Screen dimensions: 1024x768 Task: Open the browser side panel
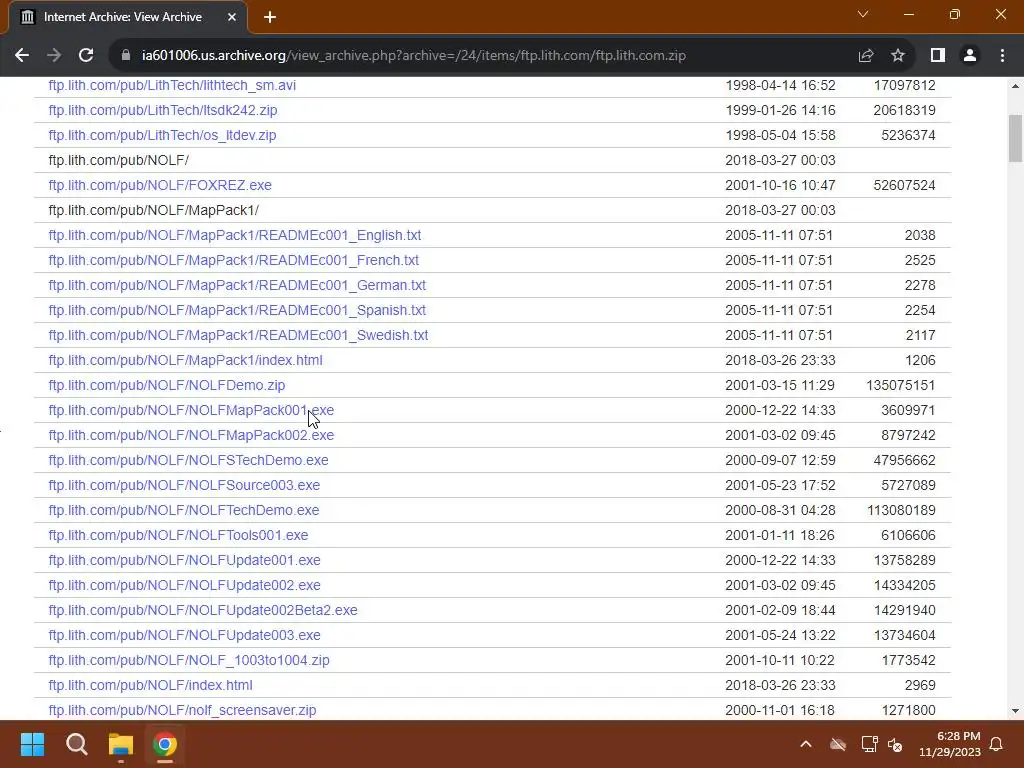click(938, 56)
